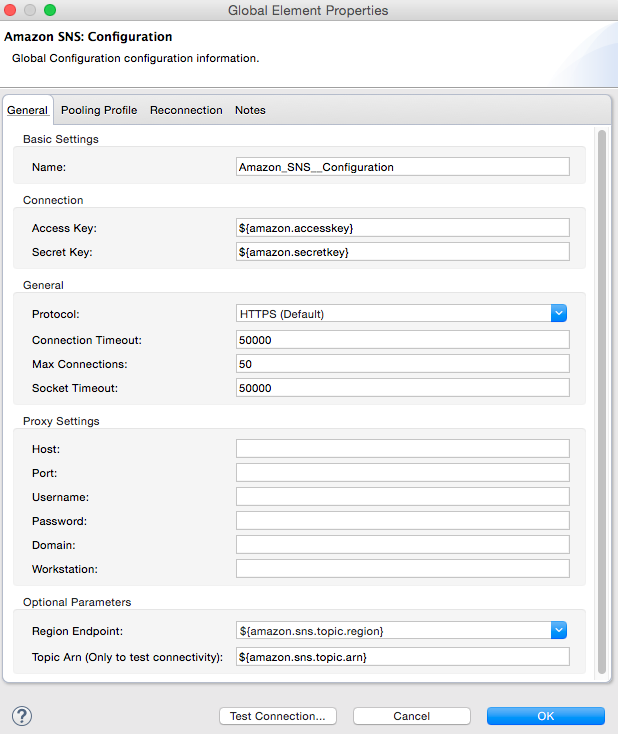Click the "Optional Parameters" section heading

(77, 602)
